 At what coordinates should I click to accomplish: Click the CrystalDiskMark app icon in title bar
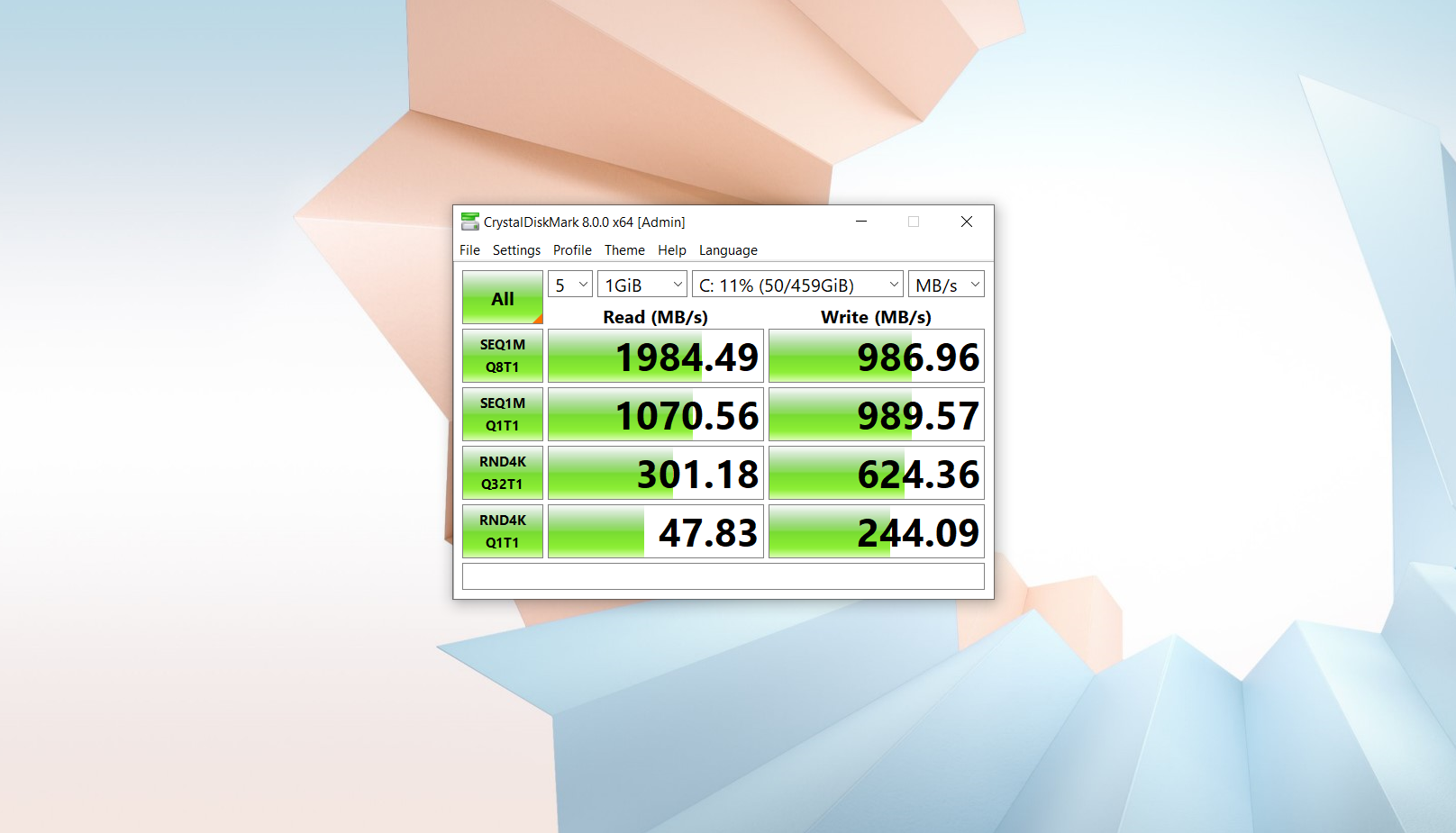coord(469,222)
